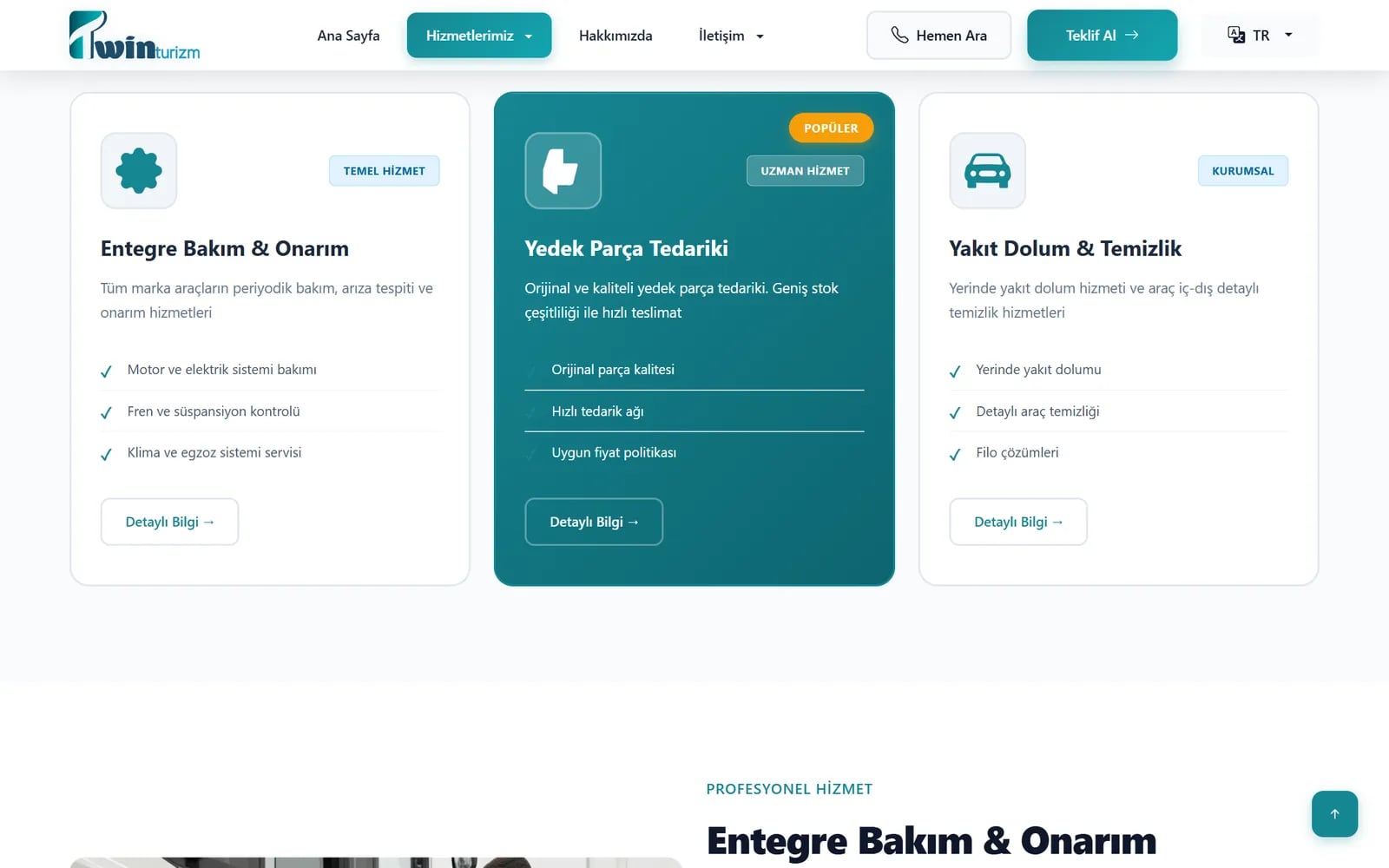This screenshot has height=868, width=1389.
Task: Select text 'Filo çözümleri'
Action: (x=1017, y=452)
